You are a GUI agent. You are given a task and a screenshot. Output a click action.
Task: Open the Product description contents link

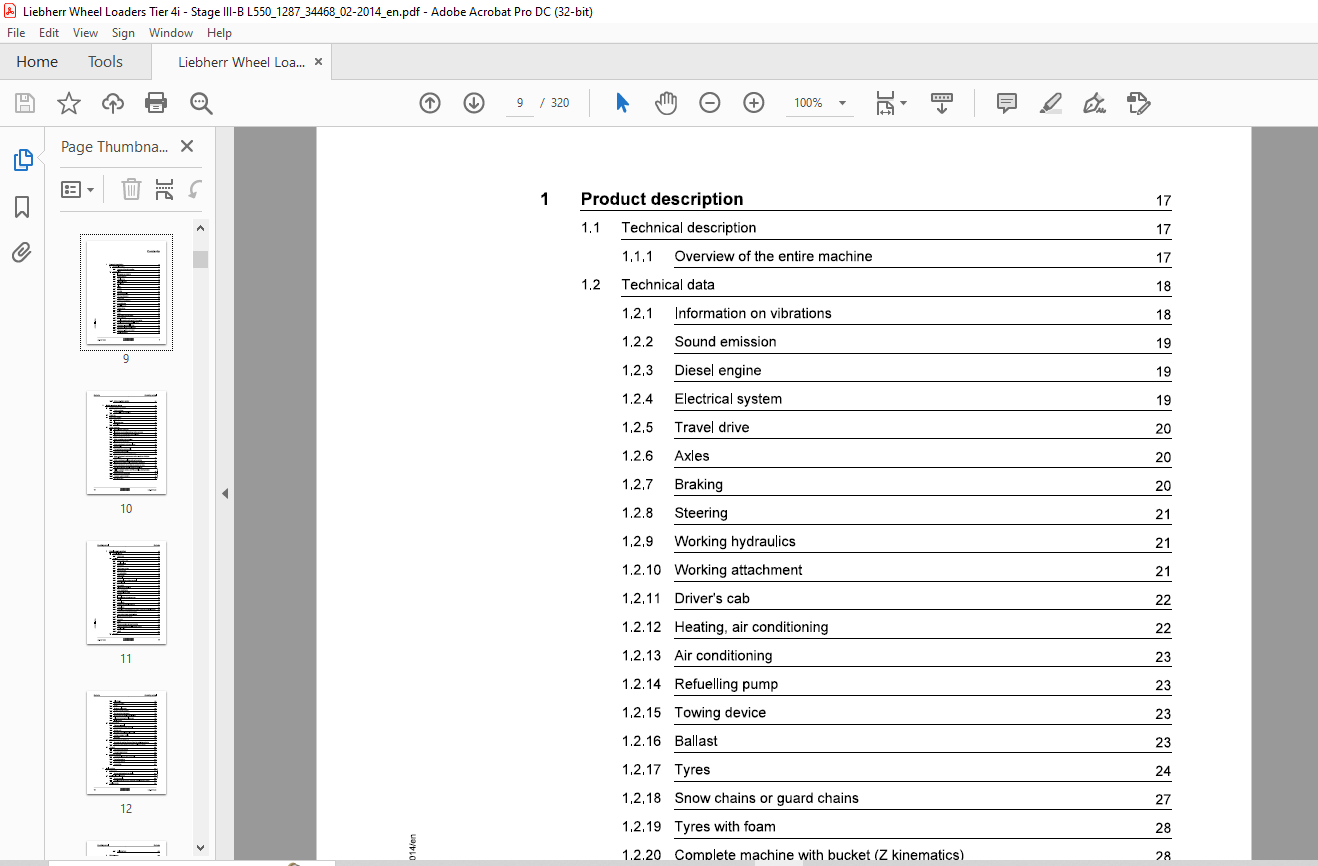point(662,199)
